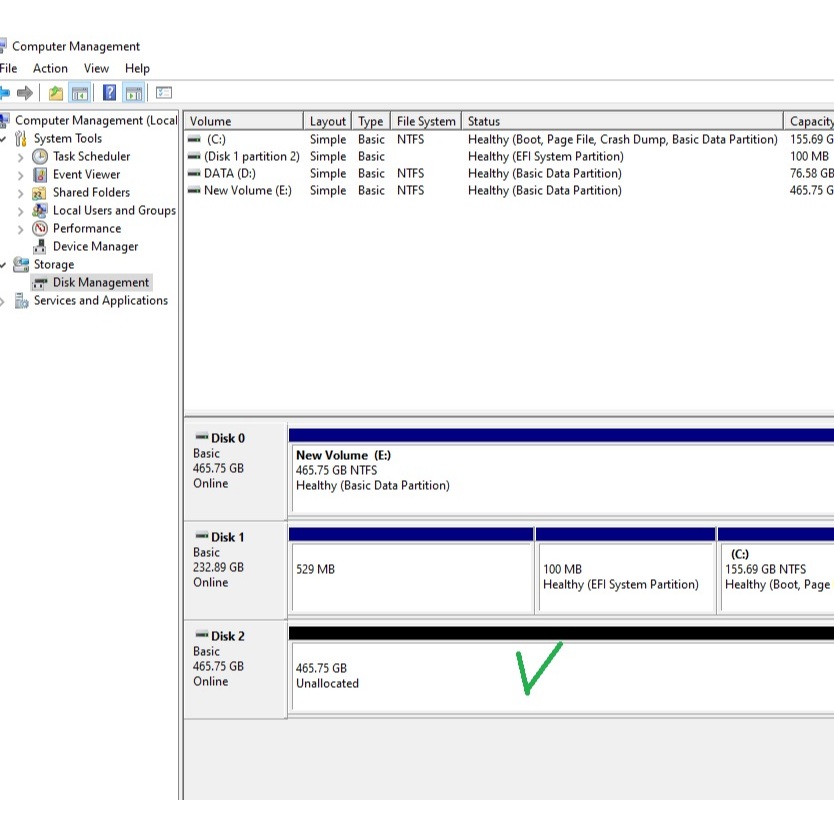
Task: Expand the Task Scheduler node chevron
Action: point(20,157)
